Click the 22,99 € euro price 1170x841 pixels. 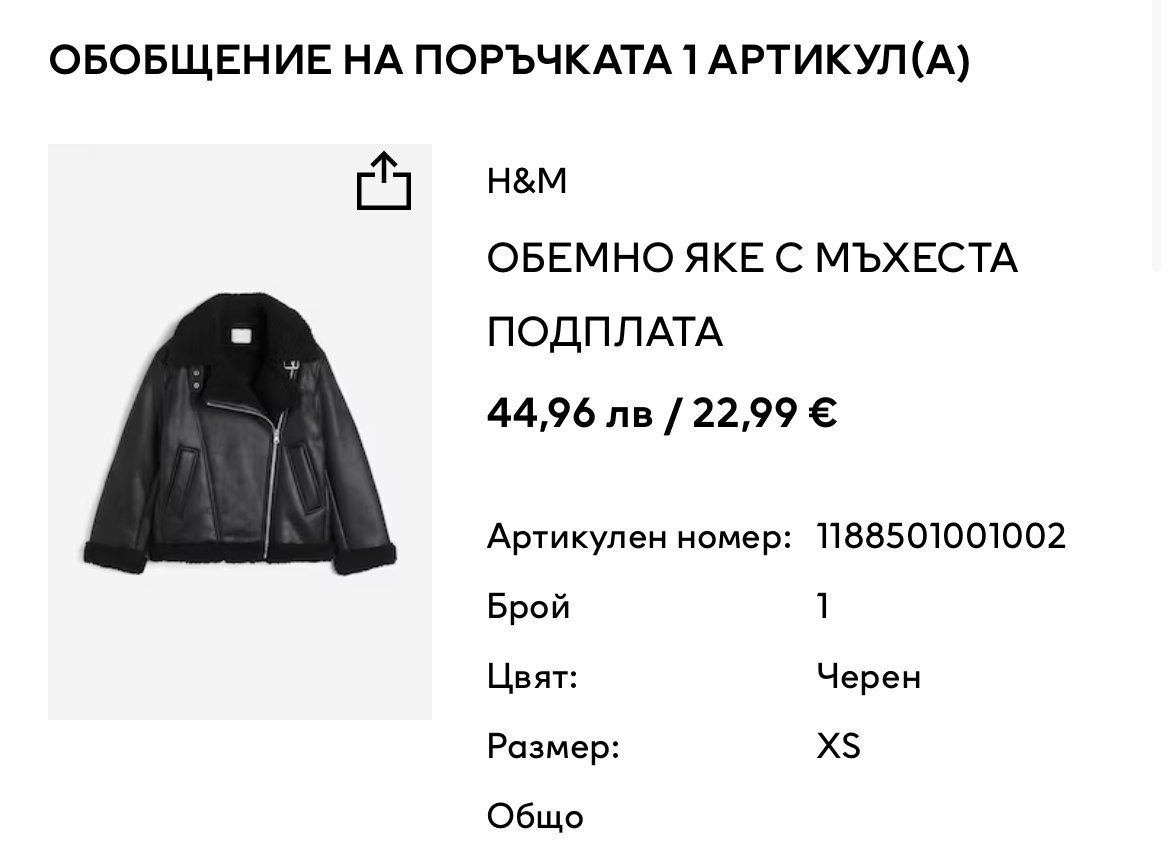coord(765,412)
